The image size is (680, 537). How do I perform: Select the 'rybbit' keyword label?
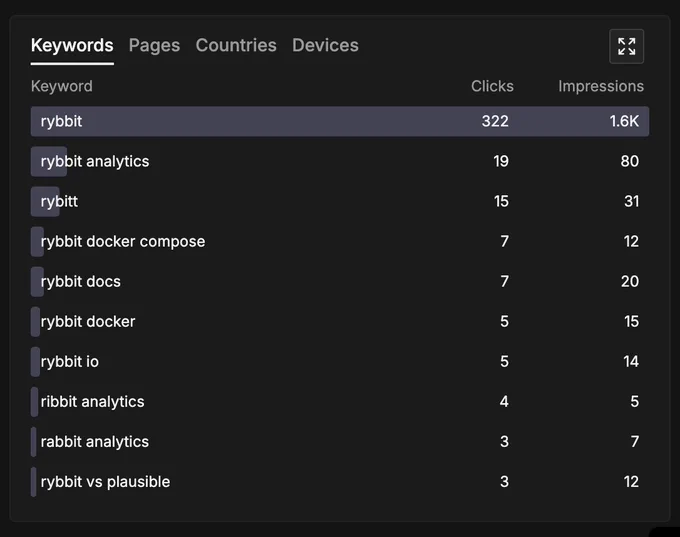point(61,121)
